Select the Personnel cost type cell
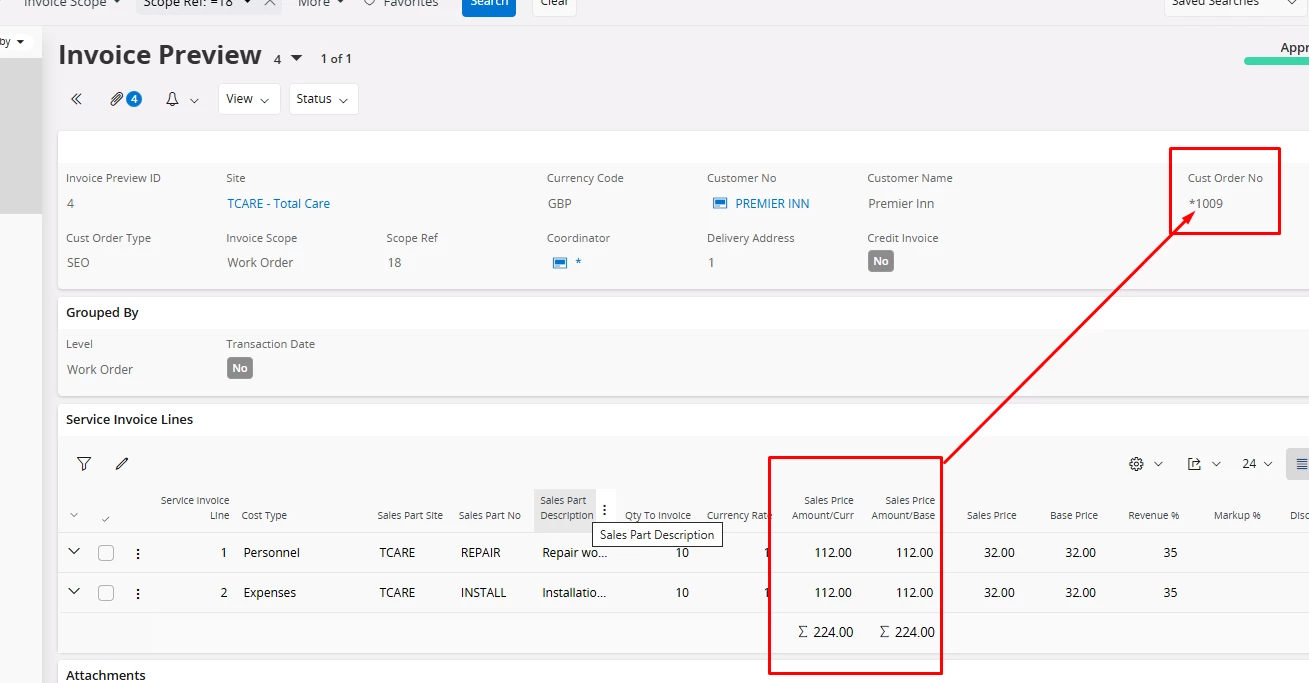This screenshot has height=683, width=1309. tap(271, 553)
